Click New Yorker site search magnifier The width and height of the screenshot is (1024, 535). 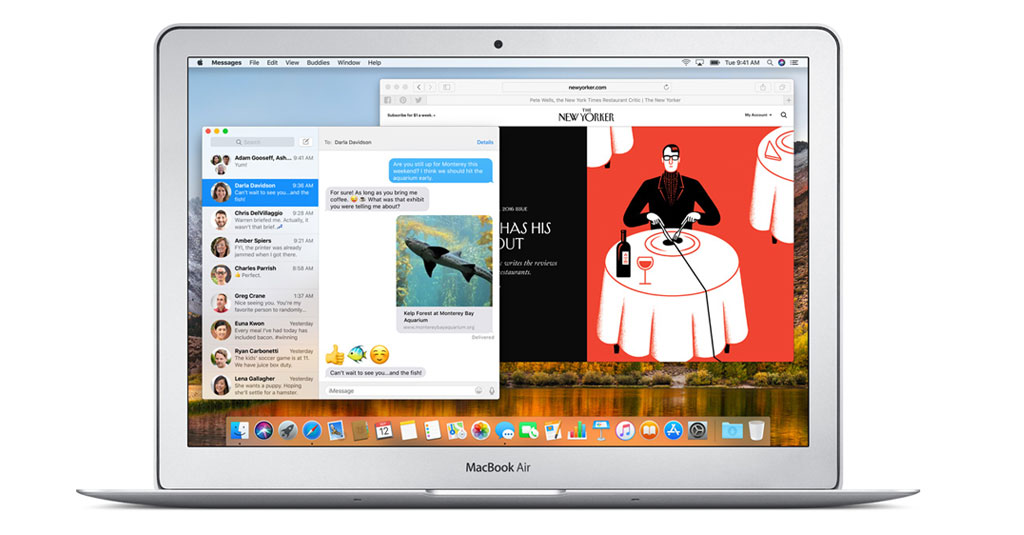[784, 115]
